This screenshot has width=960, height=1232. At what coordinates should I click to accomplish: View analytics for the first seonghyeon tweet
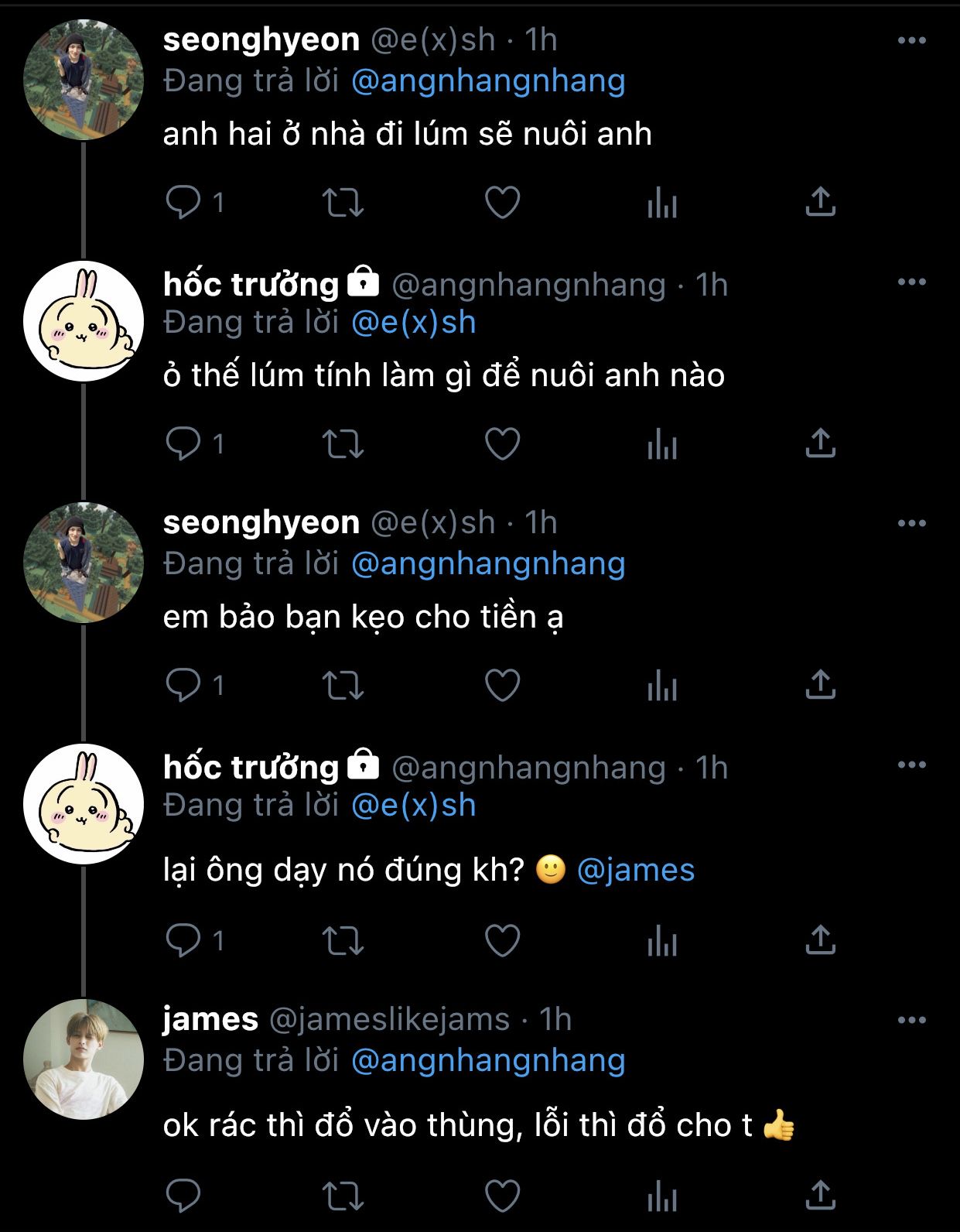[661, 203]
